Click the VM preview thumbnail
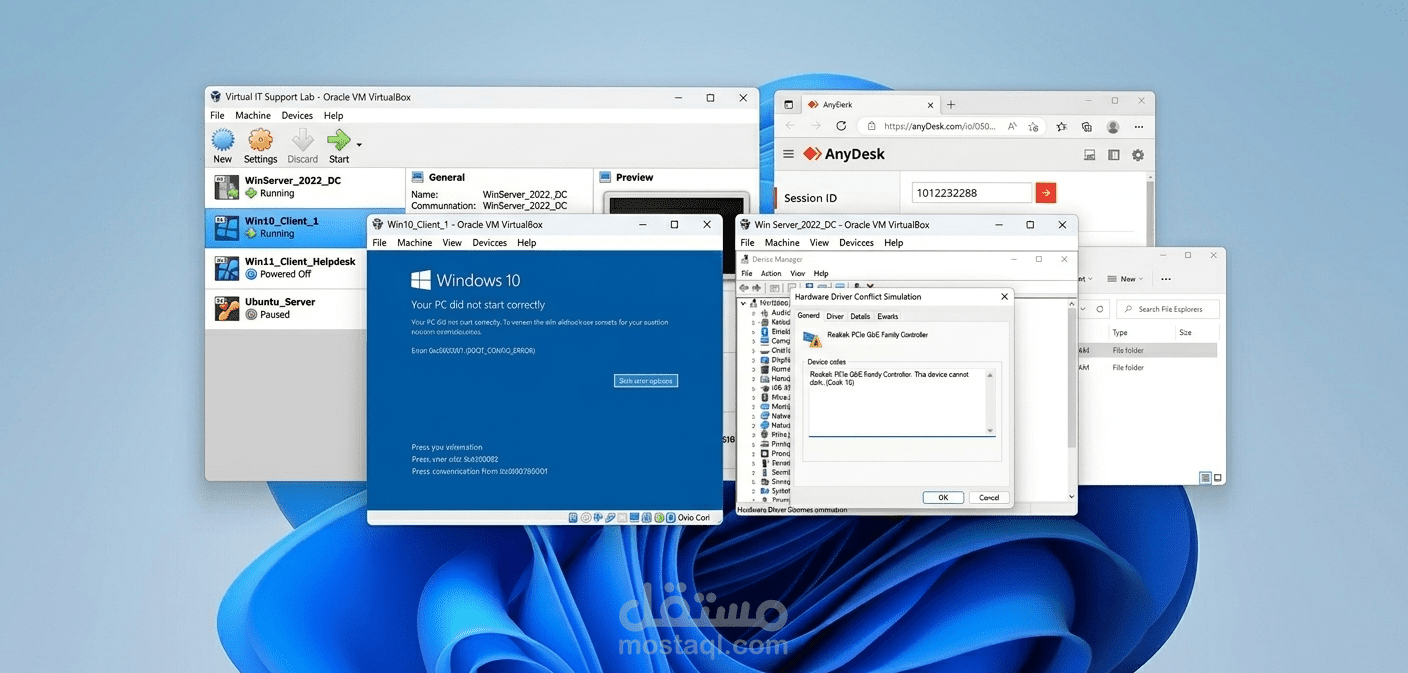 tap(679, 202)
